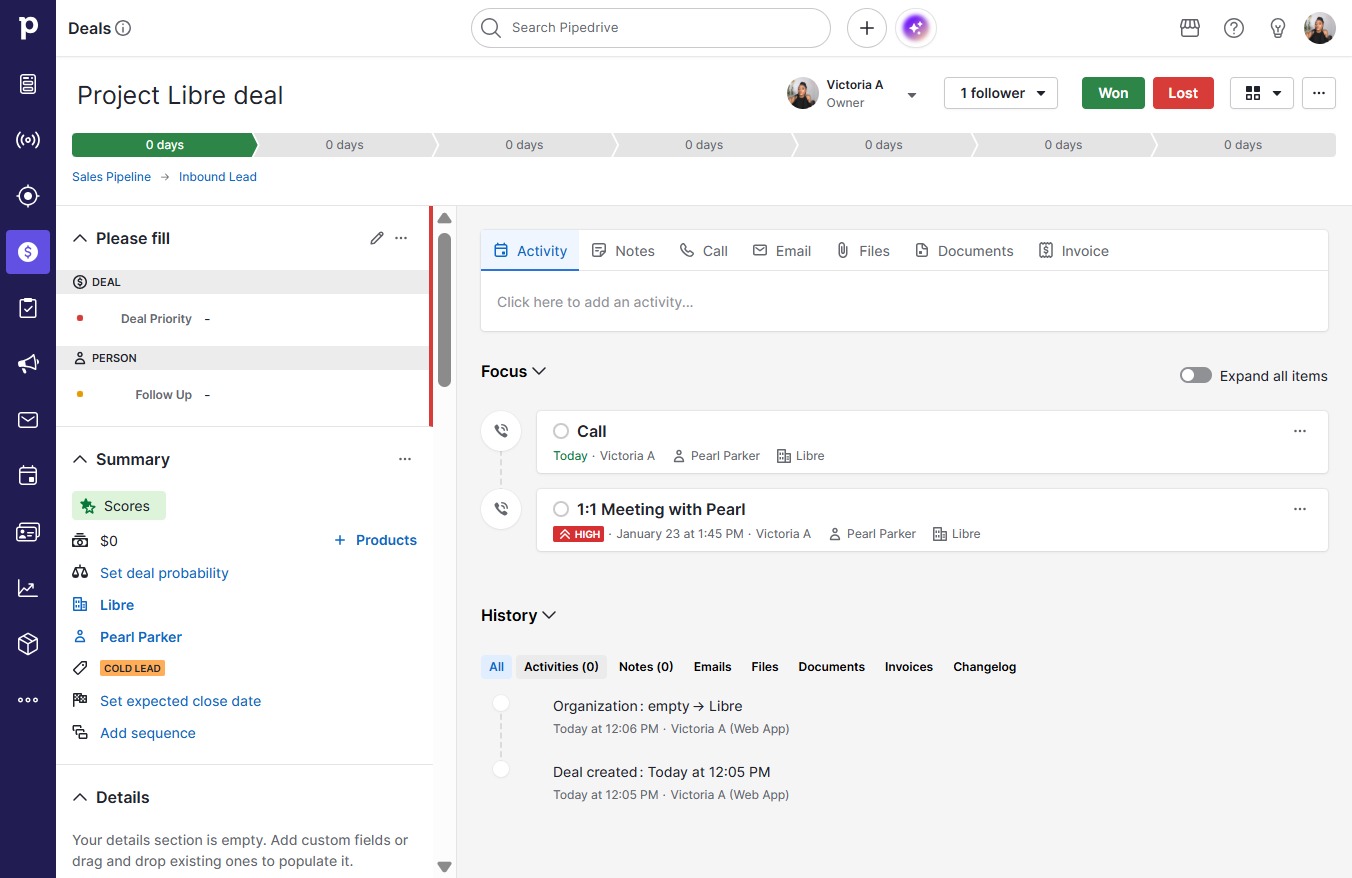
Task: Toggle Expand all items switch
Action: 1196,376
